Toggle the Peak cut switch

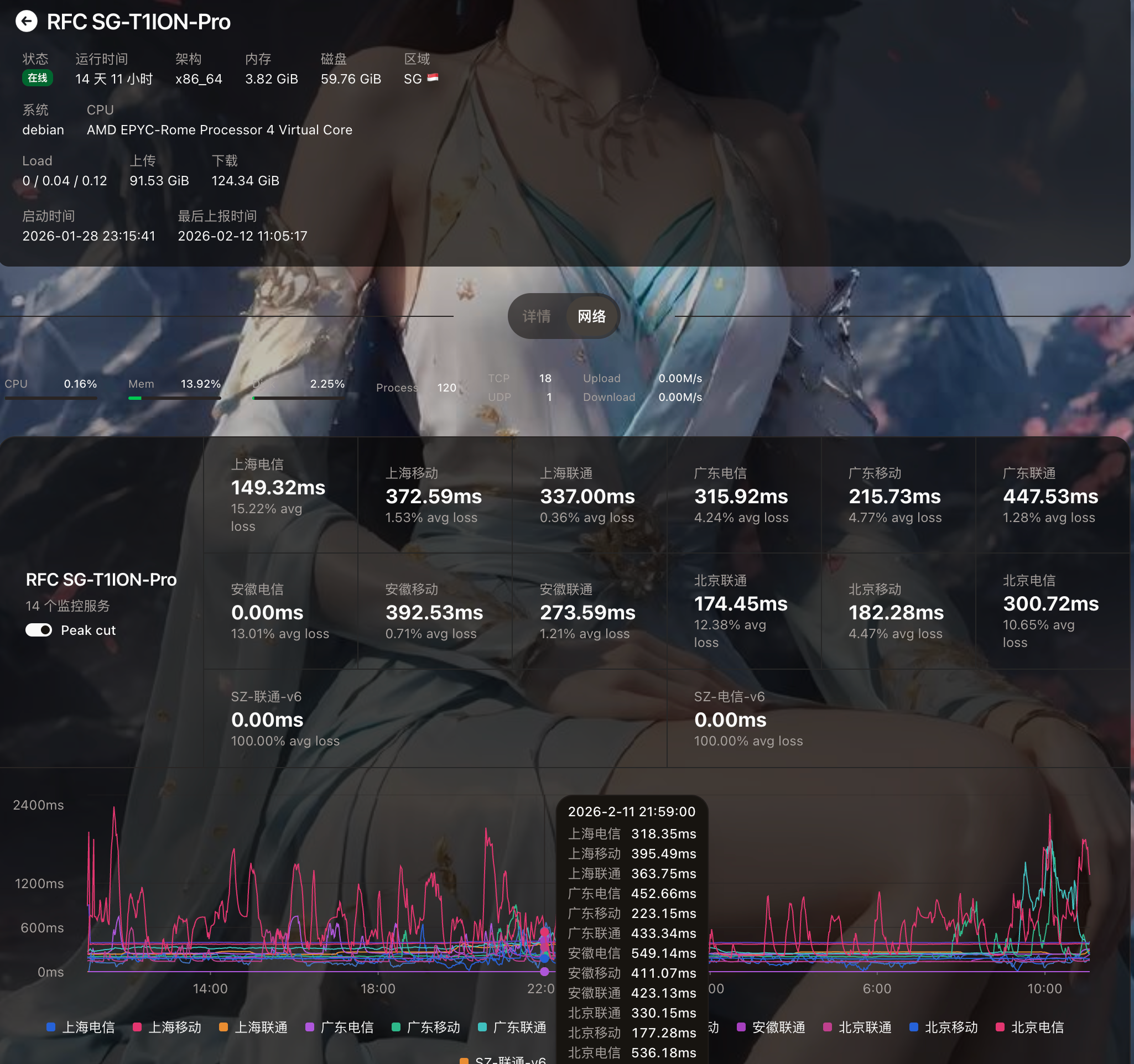(x=39, y=630)
